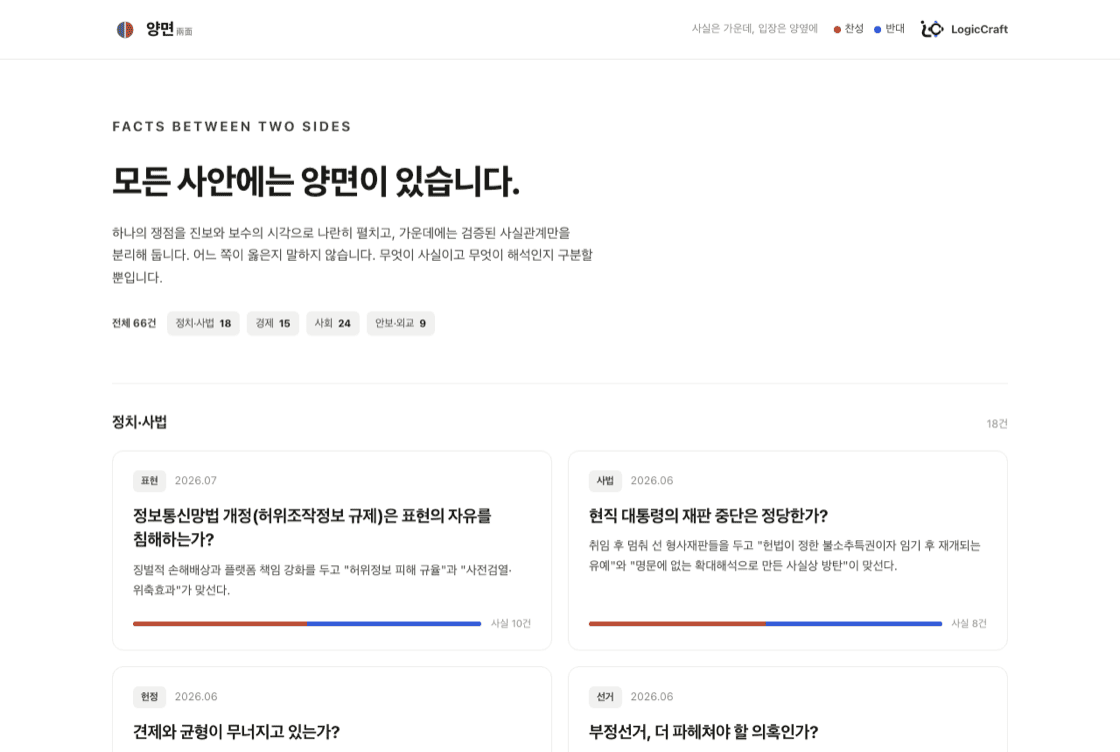Click the LogicCraft logo icon

tap(932, 29)
